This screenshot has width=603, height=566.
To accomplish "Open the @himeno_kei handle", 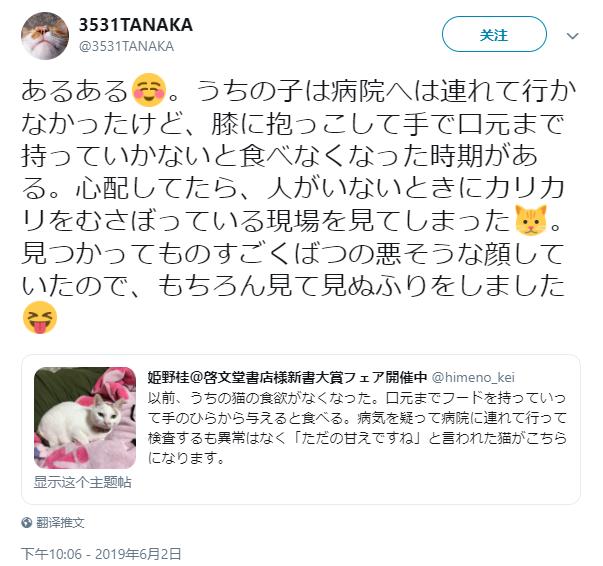I will click(473, 378).
